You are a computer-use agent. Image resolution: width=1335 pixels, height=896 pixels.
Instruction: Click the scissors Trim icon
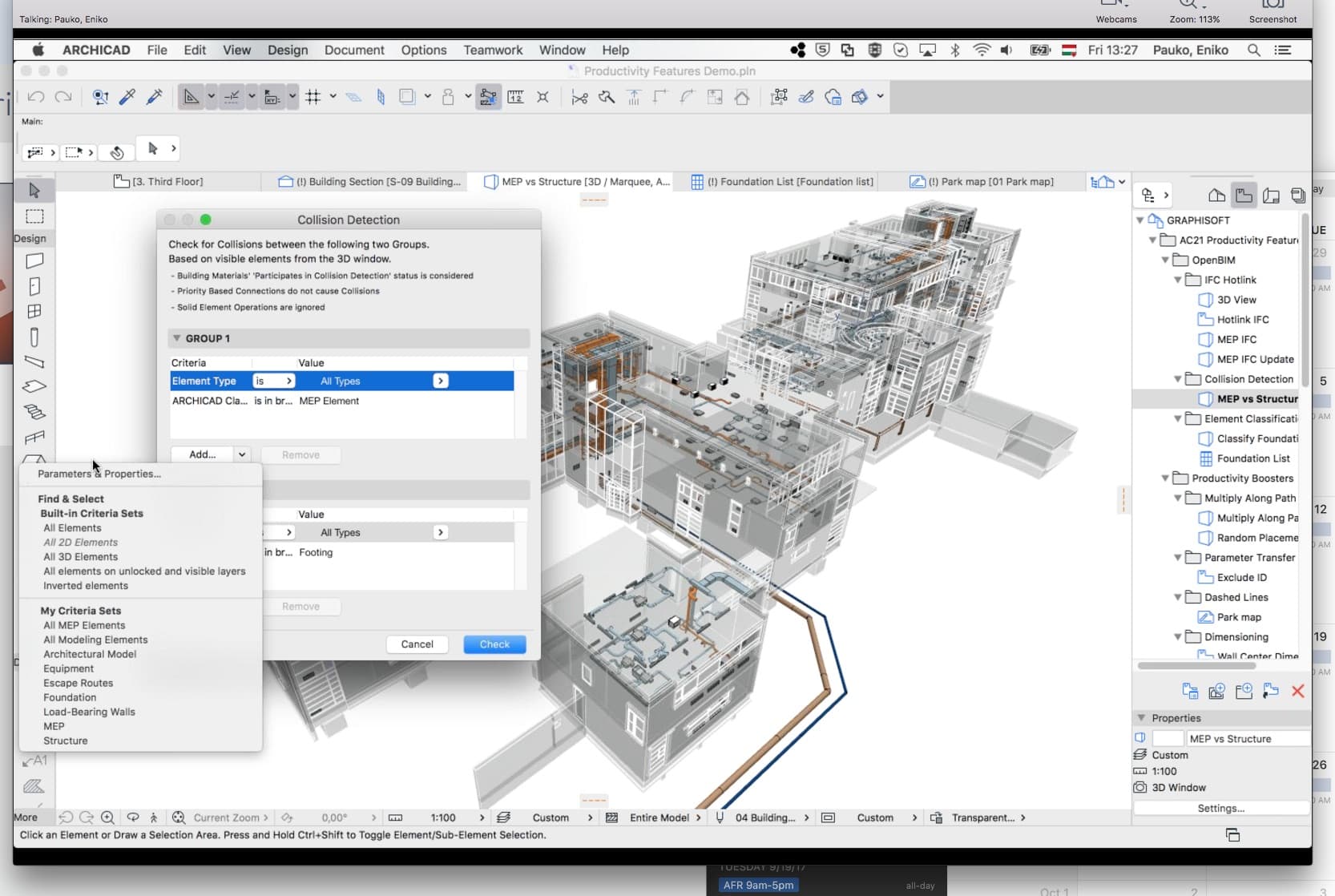click(x=579, y=97)
